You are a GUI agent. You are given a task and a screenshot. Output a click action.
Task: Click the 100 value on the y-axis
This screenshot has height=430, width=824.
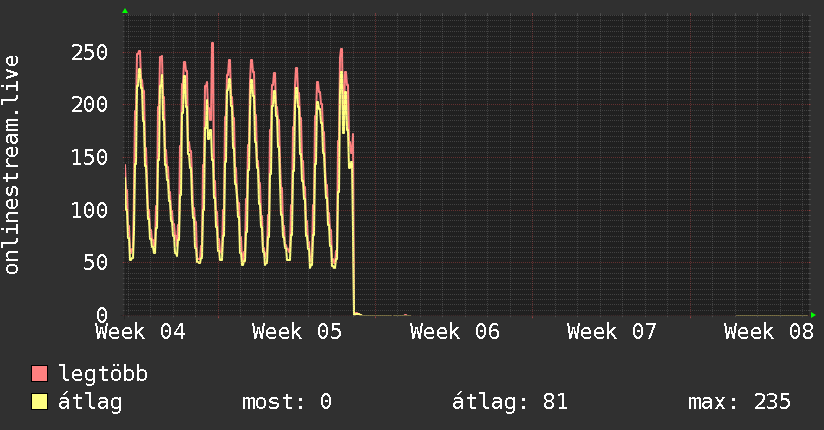[x=89, y=210]
